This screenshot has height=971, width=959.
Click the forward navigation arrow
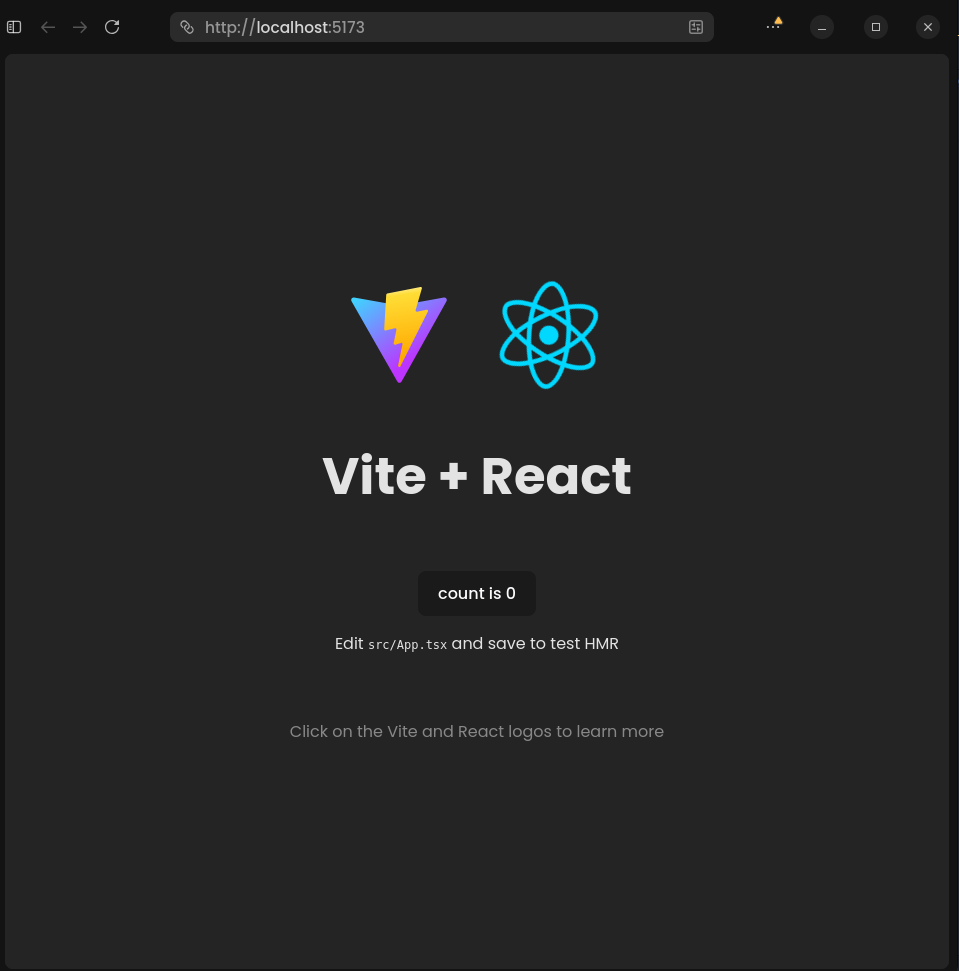80,27
